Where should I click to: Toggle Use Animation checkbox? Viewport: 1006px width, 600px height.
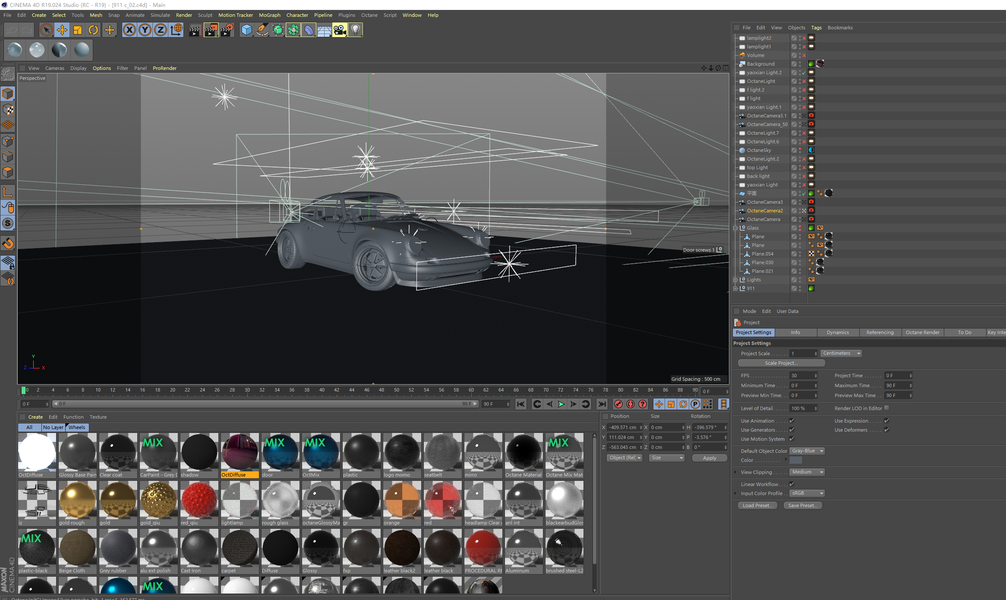click(x=791, y=421)
